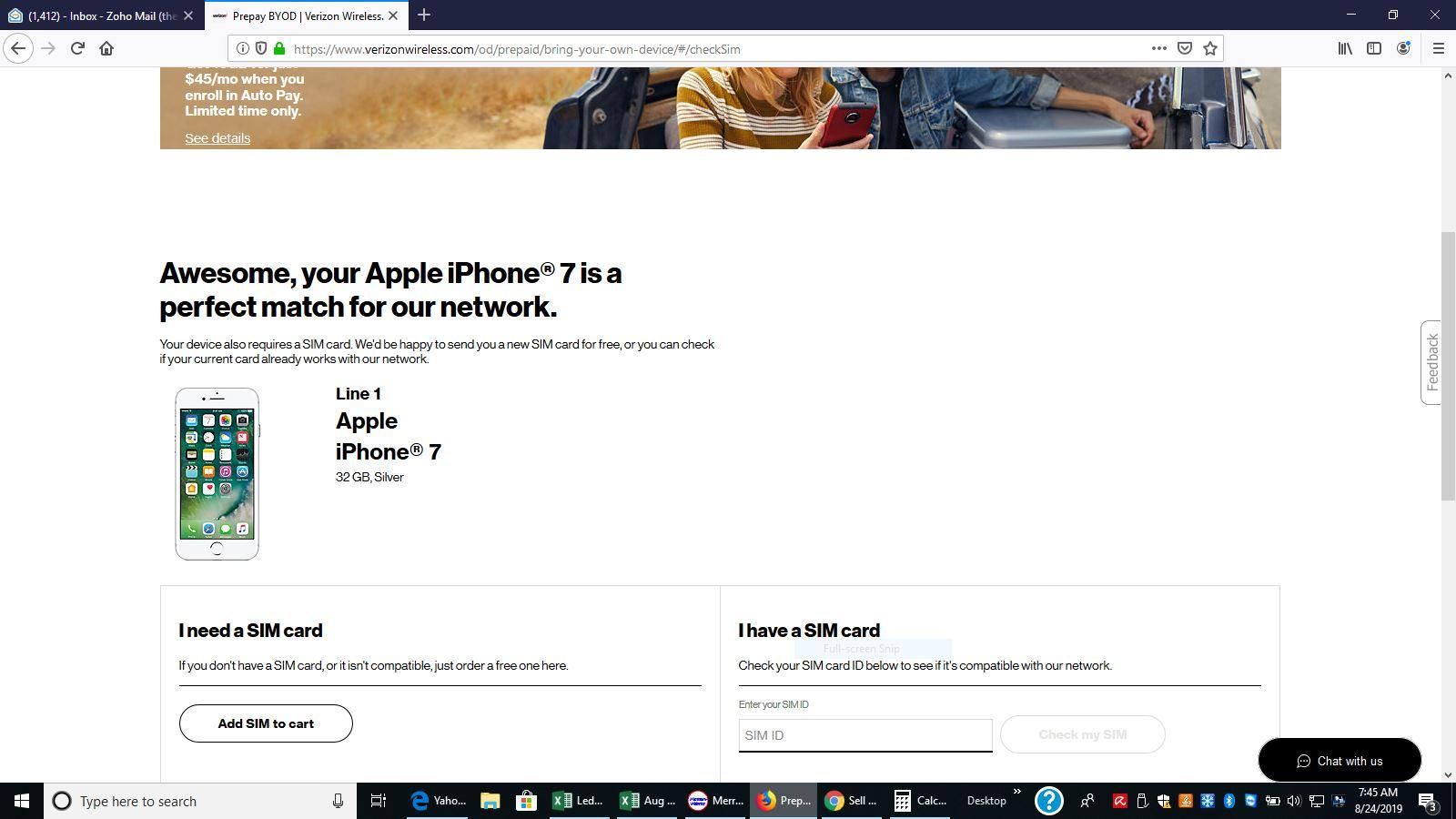Viewport: 1456px width, 819px height.
Task: Open the Firefox home page
Action: 106,48
